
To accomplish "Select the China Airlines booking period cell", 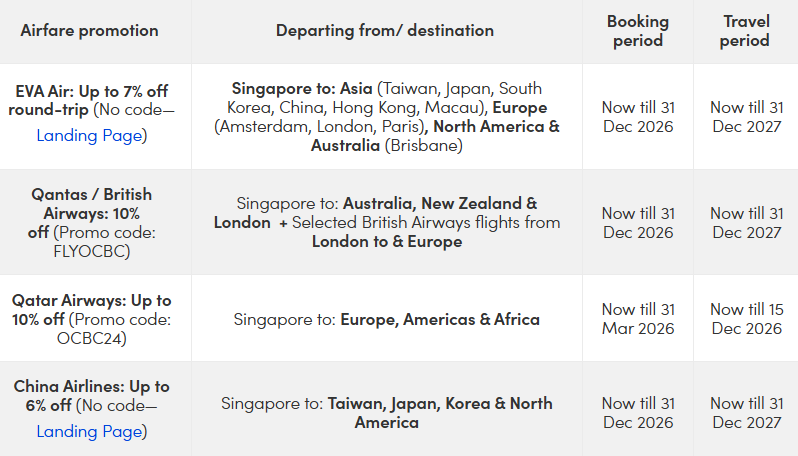I will (638, 413).
